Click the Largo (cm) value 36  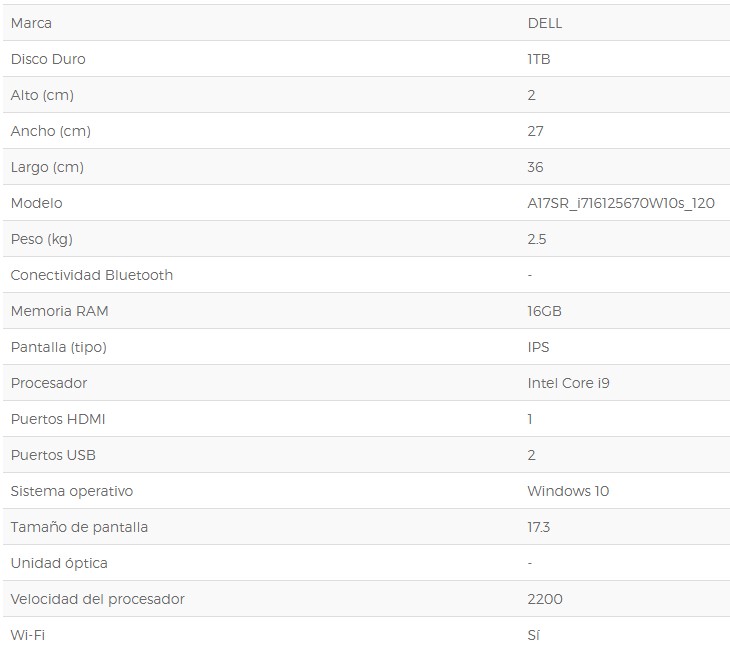pos(535,167)
